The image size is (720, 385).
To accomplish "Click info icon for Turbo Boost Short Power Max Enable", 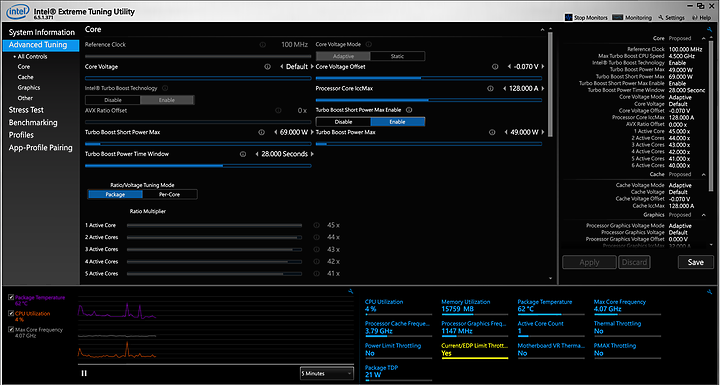I will tap(409, 110).
